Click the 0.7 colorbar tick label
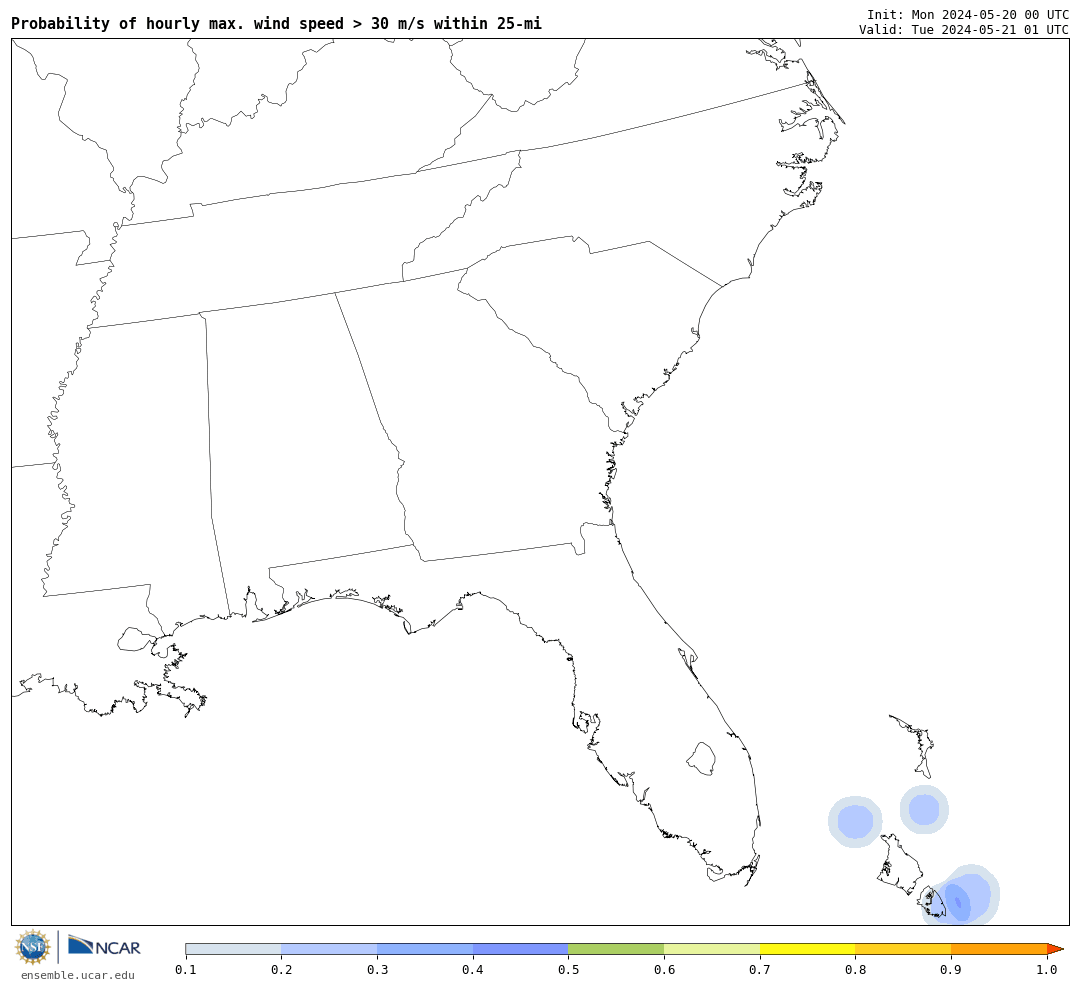 [x=760, y=970]
